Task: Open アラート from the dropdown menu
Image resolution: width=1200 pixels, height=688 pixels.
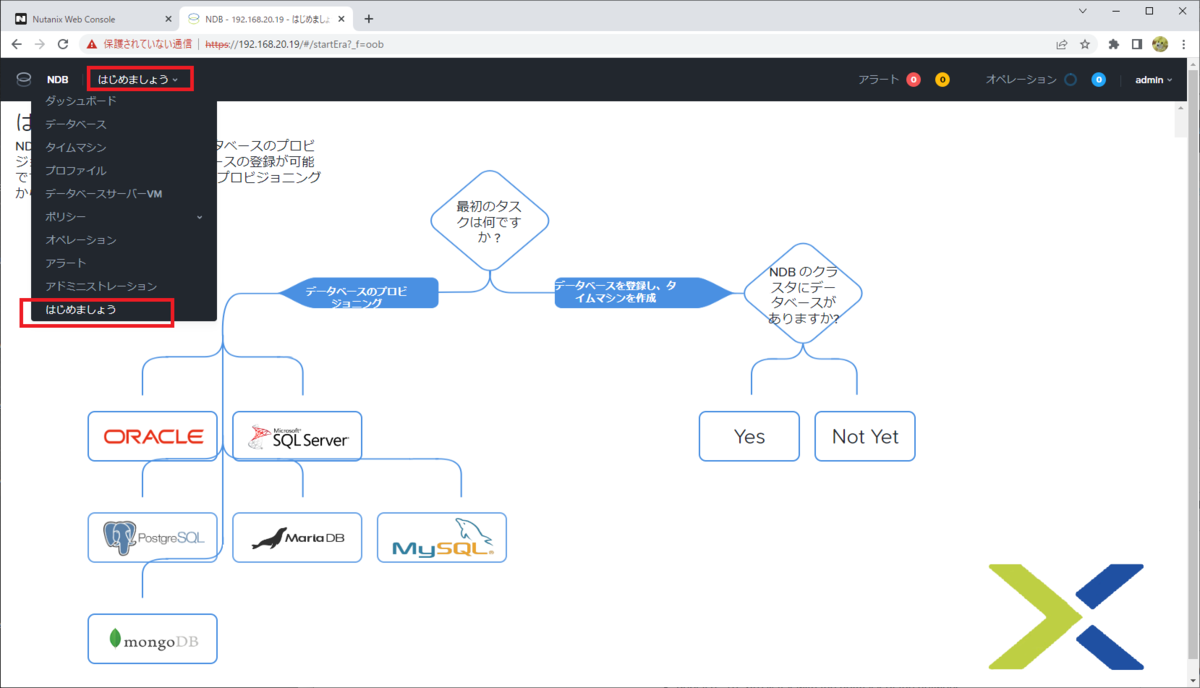Action: (66, 263)
